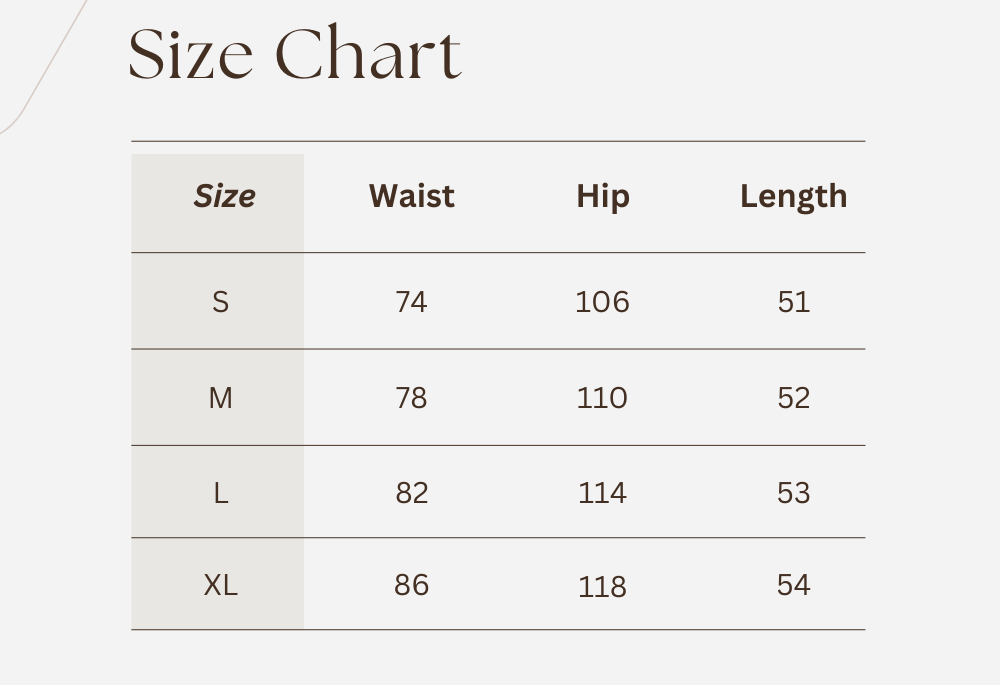Select the Length column header
Viewport: 1000px width, 685px height.
[x=793, y=196]
